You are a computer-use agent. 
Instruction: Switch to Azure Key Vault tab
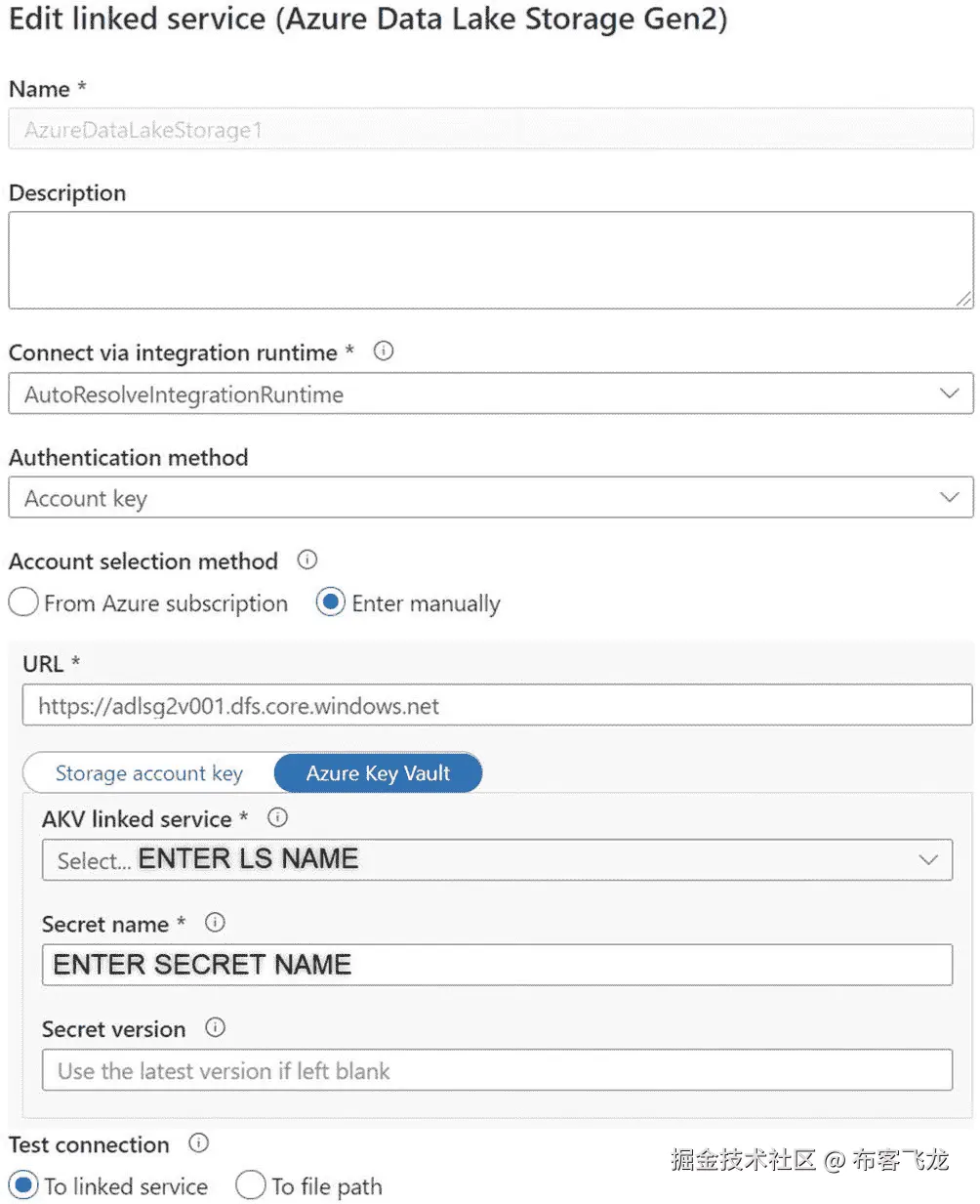(x=378, y=773)
